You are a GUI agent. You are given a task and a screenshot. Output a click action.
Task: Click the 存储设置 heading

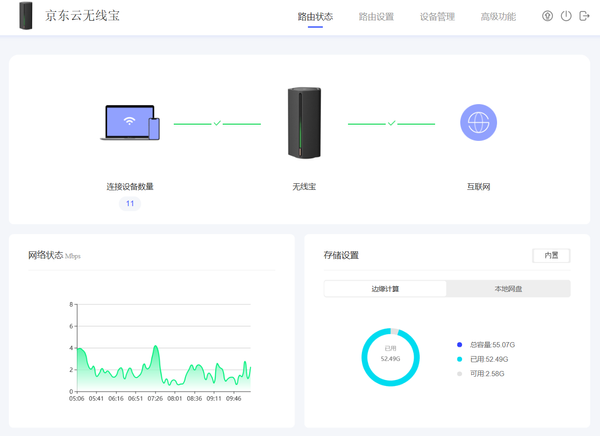[341, 255]
